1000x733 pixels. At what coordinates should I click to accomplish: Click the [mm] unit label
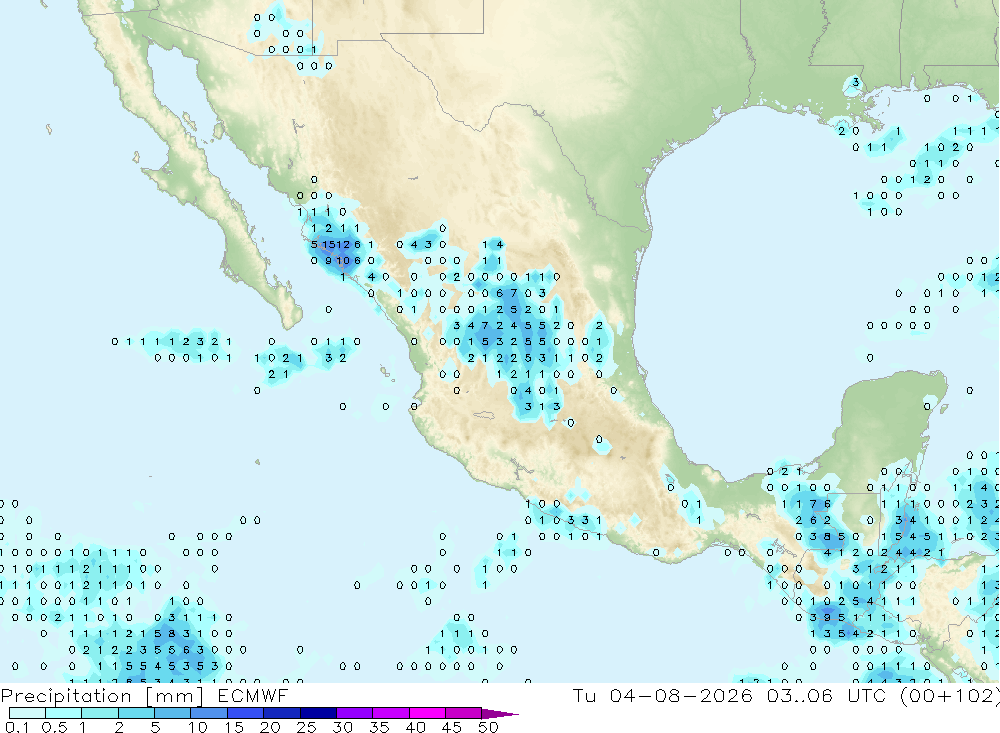click(174, 696)
